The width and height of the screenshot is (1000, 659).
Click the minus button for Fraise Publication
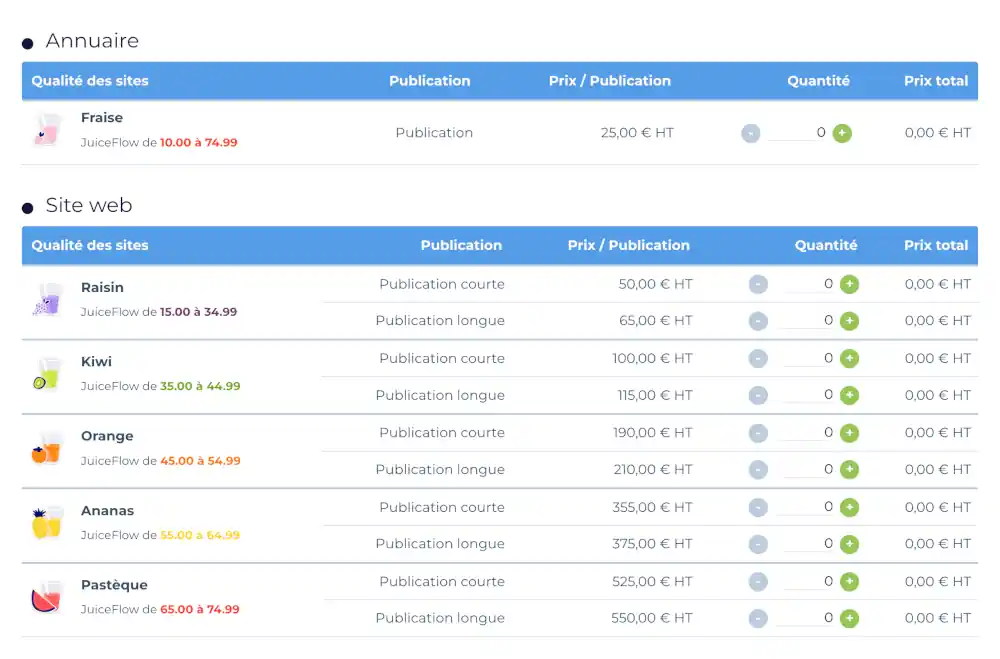click(751, 133)
